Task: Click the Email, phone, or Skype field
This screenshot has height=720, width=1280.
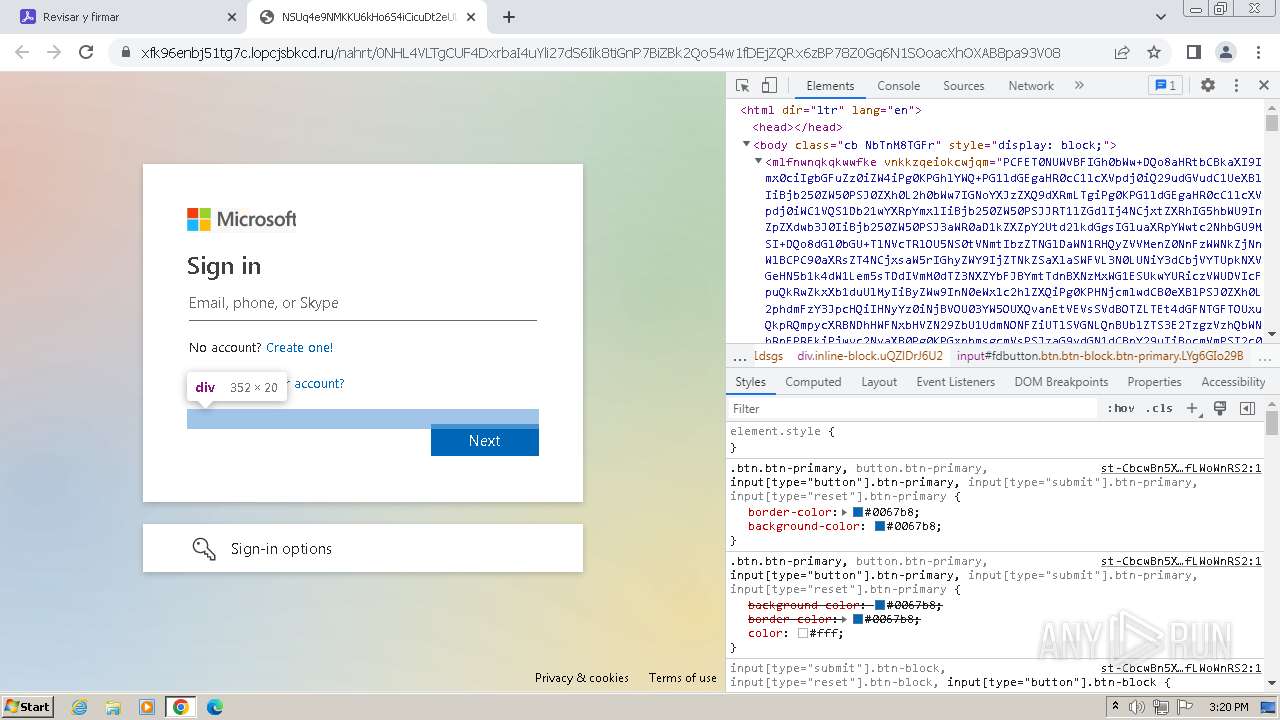Action: pyautogui.click(x=363, y=303)
